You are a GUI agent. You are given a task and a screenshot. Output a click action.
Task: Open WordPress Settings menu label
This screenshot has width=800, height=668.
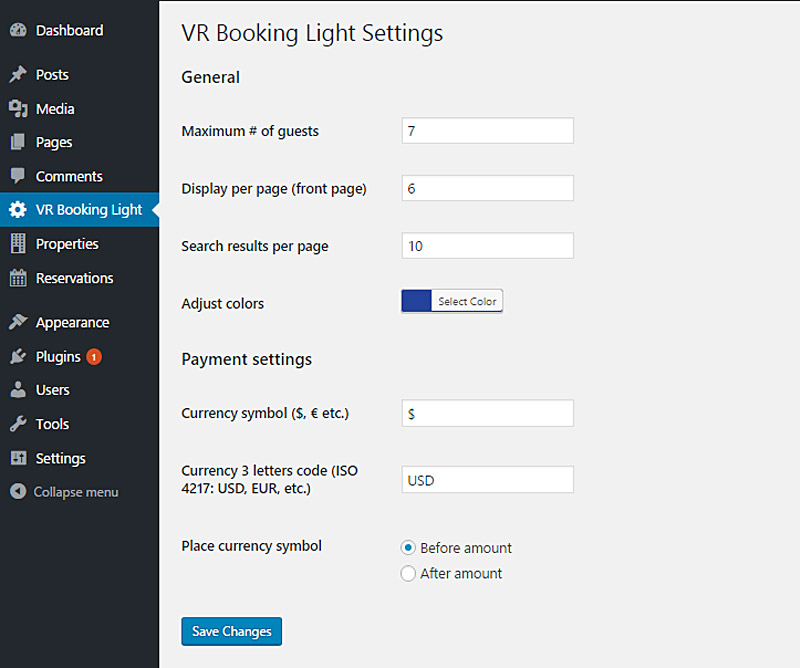click(x=61, y=458)
